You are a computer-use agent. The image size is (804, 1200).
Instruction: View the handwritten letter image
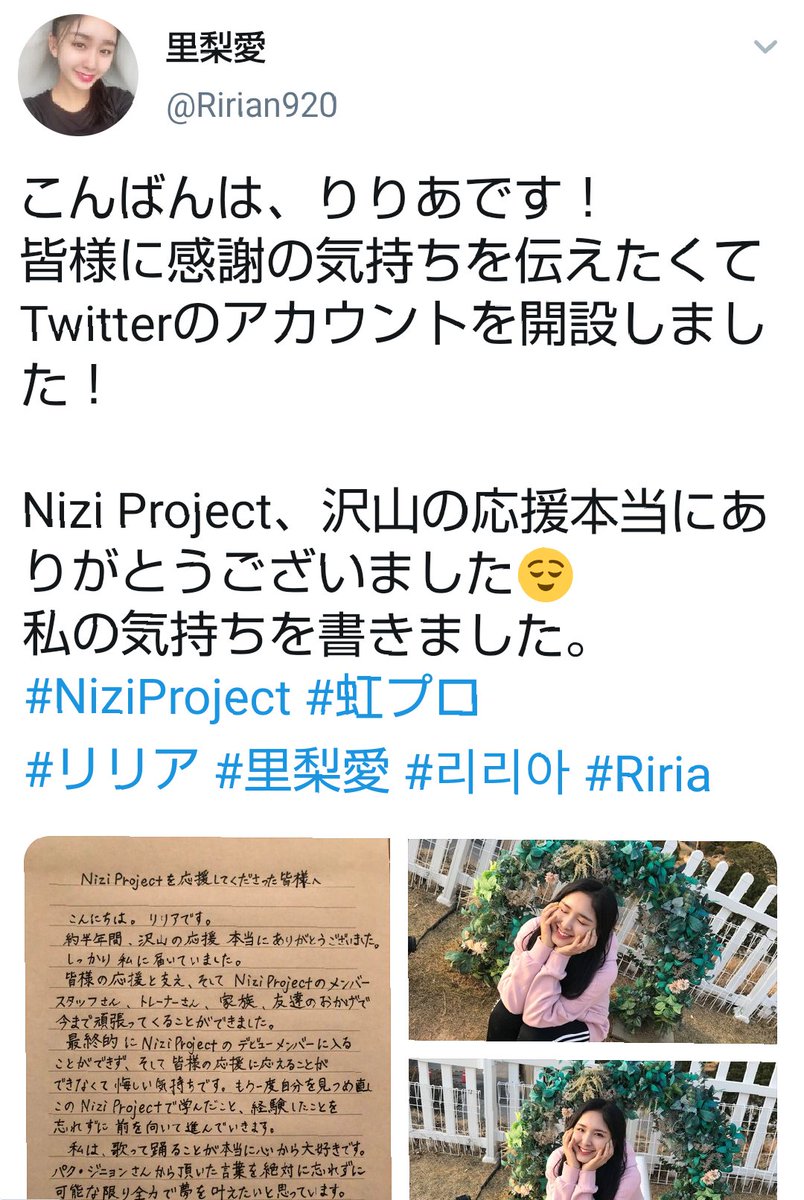click(x=206, y=1019)
